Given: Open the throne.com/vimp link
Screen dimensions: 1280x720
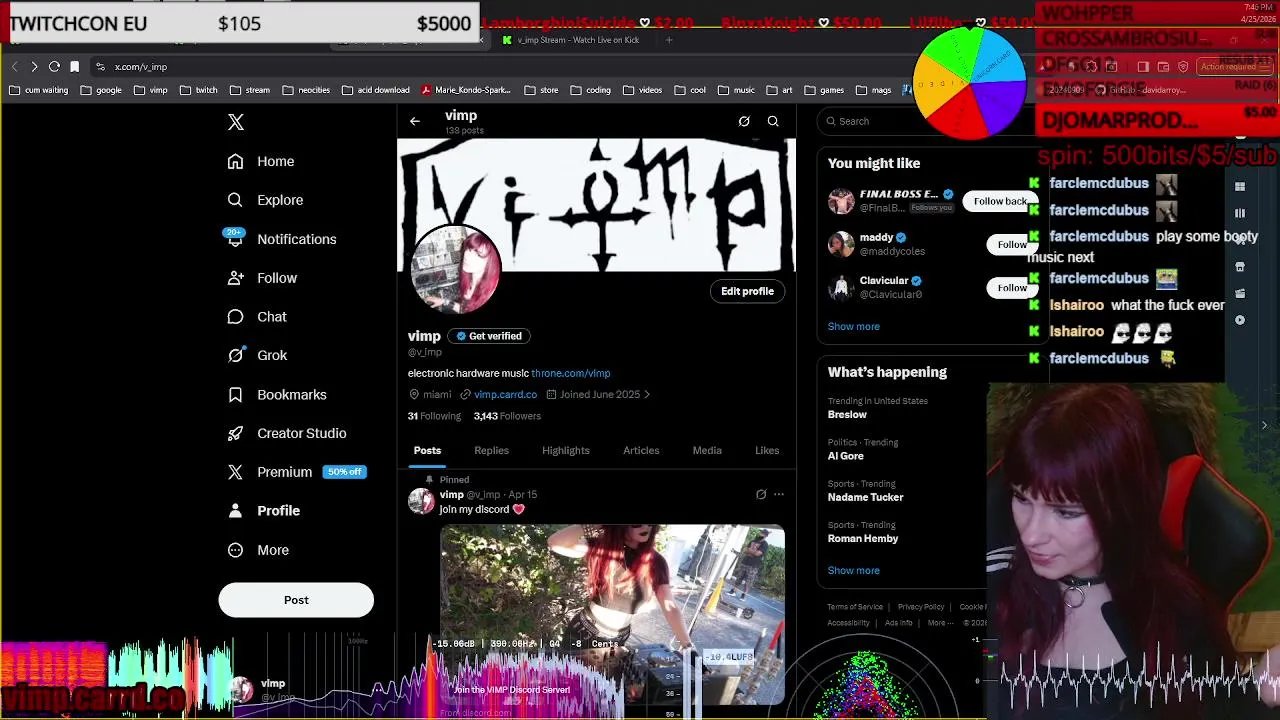Looking at the screenshot, I should 570,373.
